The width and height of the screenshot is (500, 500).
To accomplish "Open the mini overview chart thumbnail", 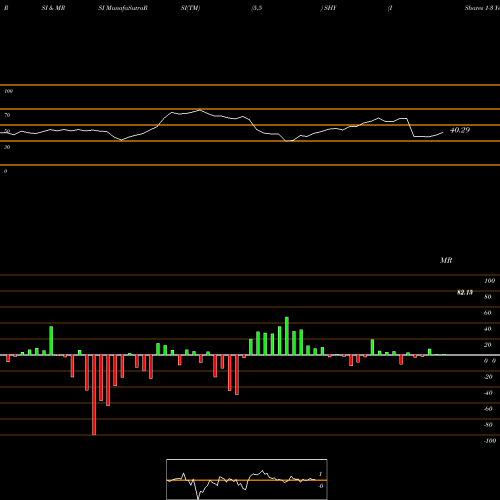I will (x=247, y=479).
